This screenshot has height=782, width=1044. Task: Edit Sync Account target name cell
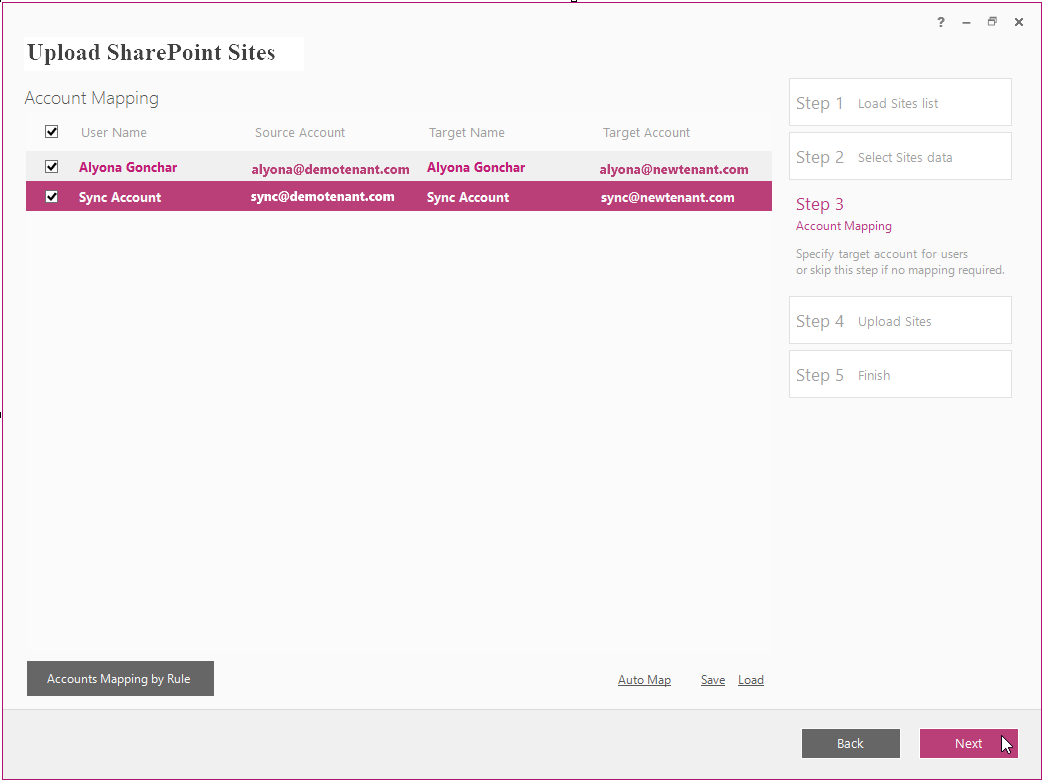click(468, 197)
